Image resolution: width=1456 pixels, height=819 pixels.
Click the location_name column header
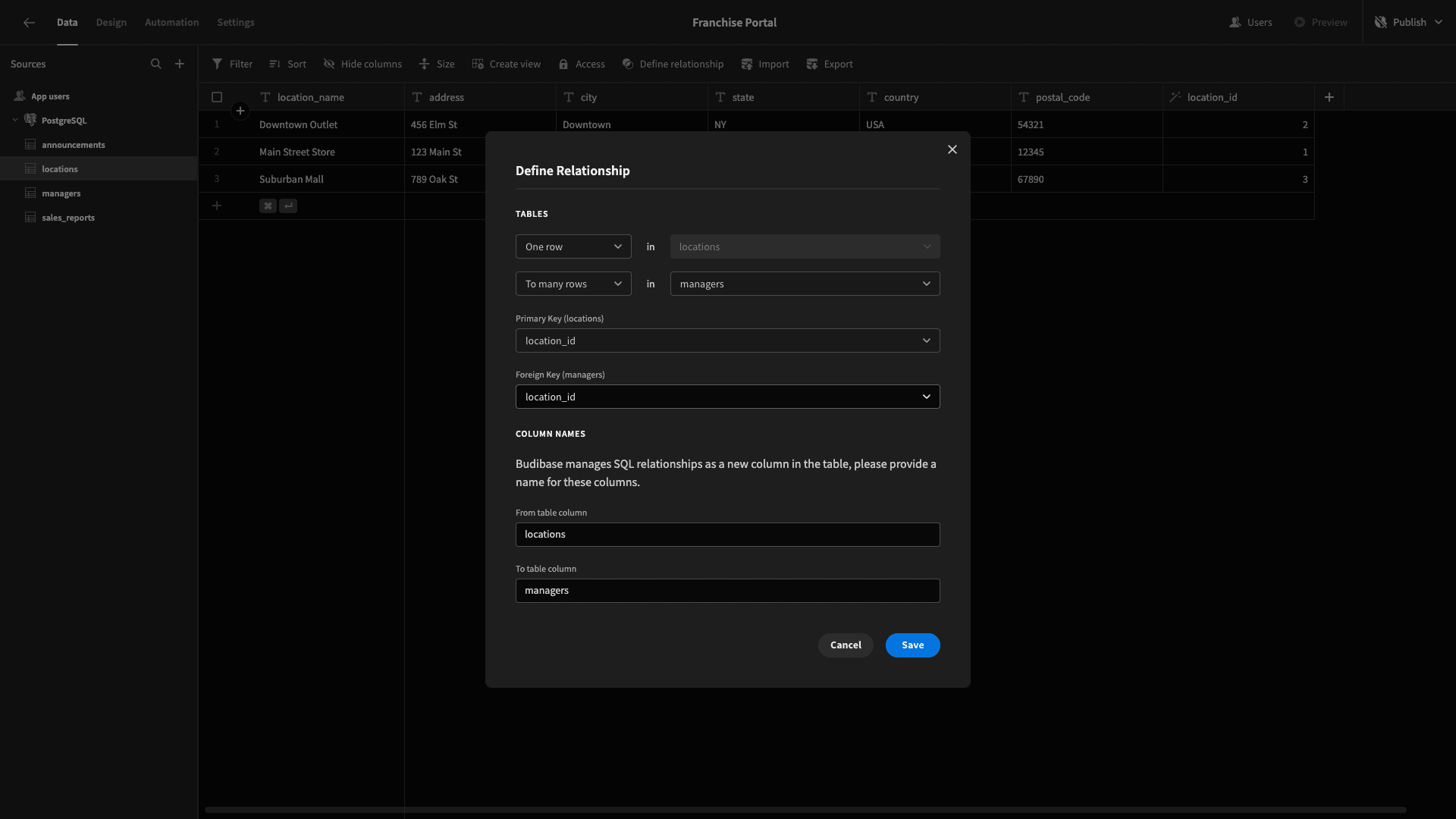pyautogui.click(x=328, y=97)
